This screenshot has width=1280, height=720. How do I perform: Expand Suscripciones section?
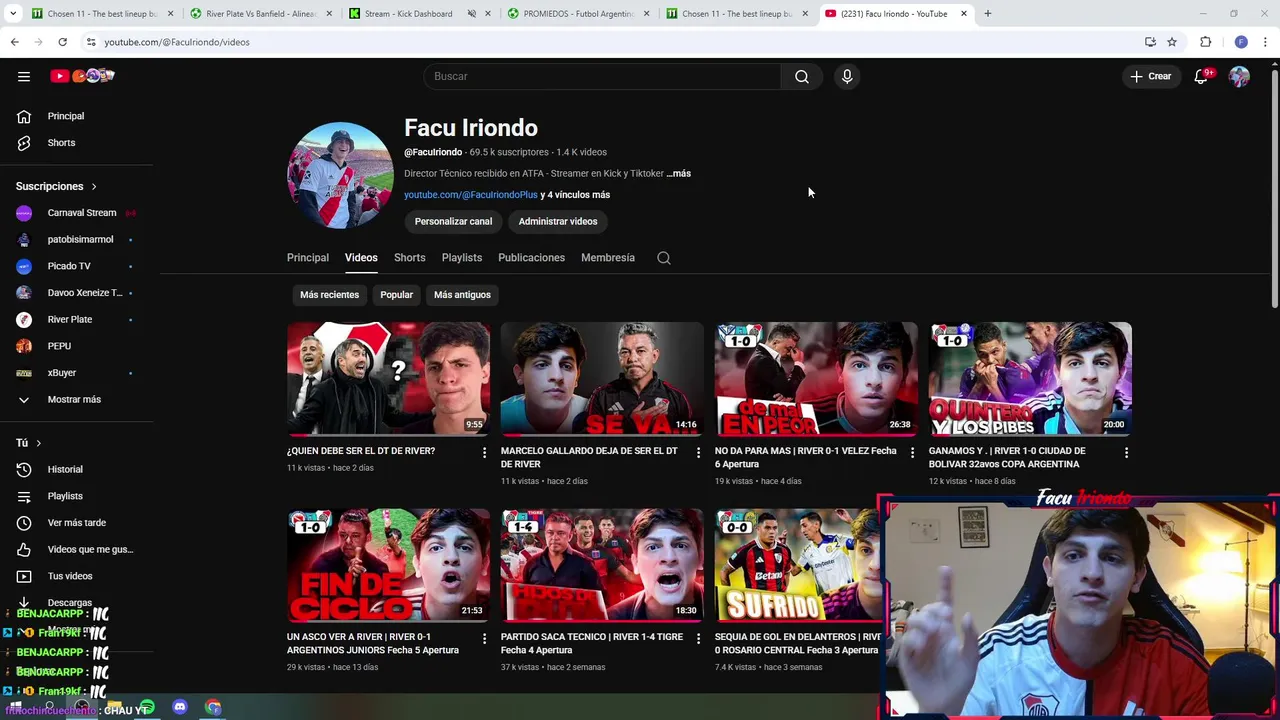pyautogui.click(x=57, y=186)
